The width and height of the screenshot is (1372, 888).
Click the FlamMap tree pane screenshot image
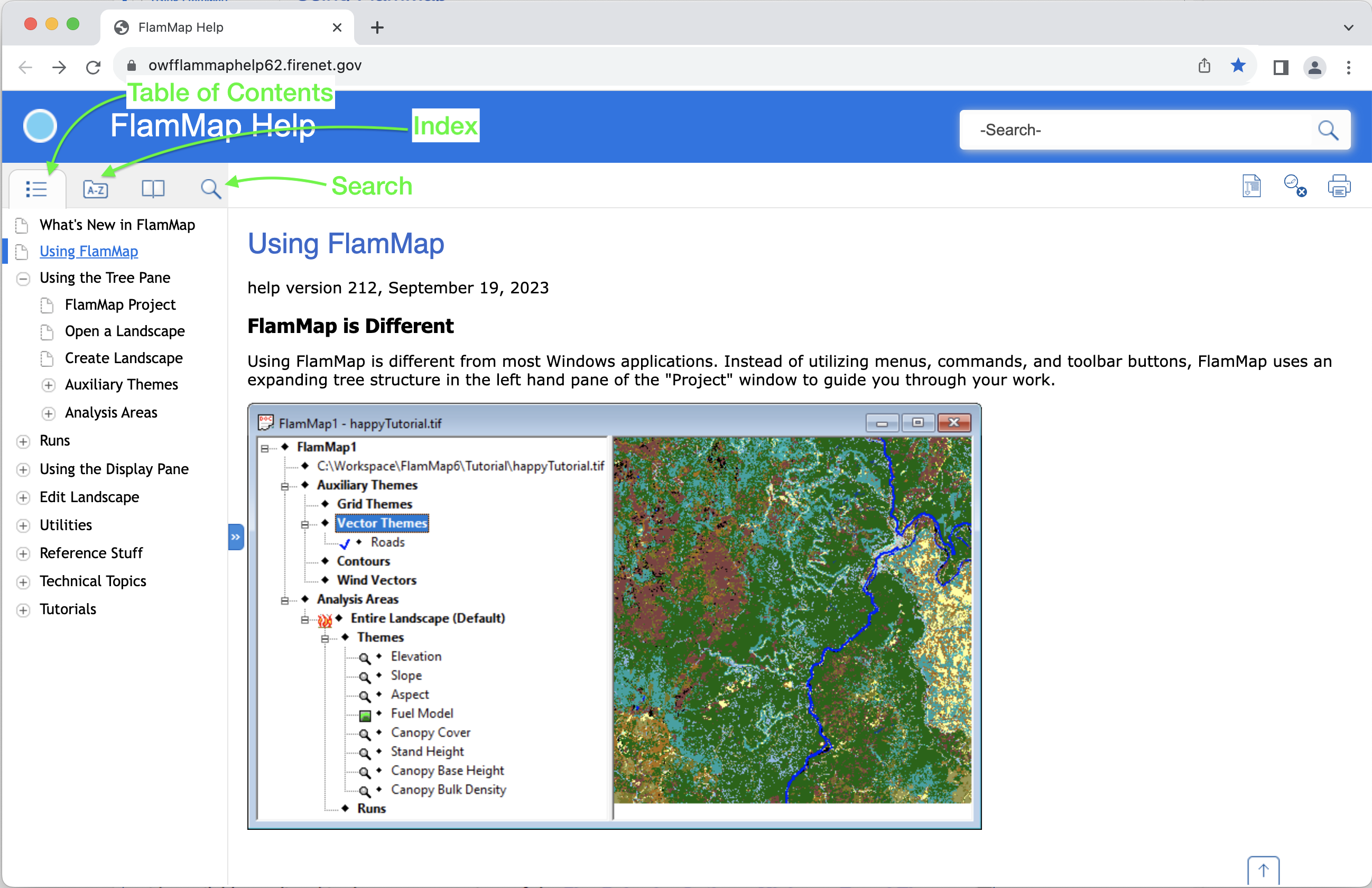[615, 616]
